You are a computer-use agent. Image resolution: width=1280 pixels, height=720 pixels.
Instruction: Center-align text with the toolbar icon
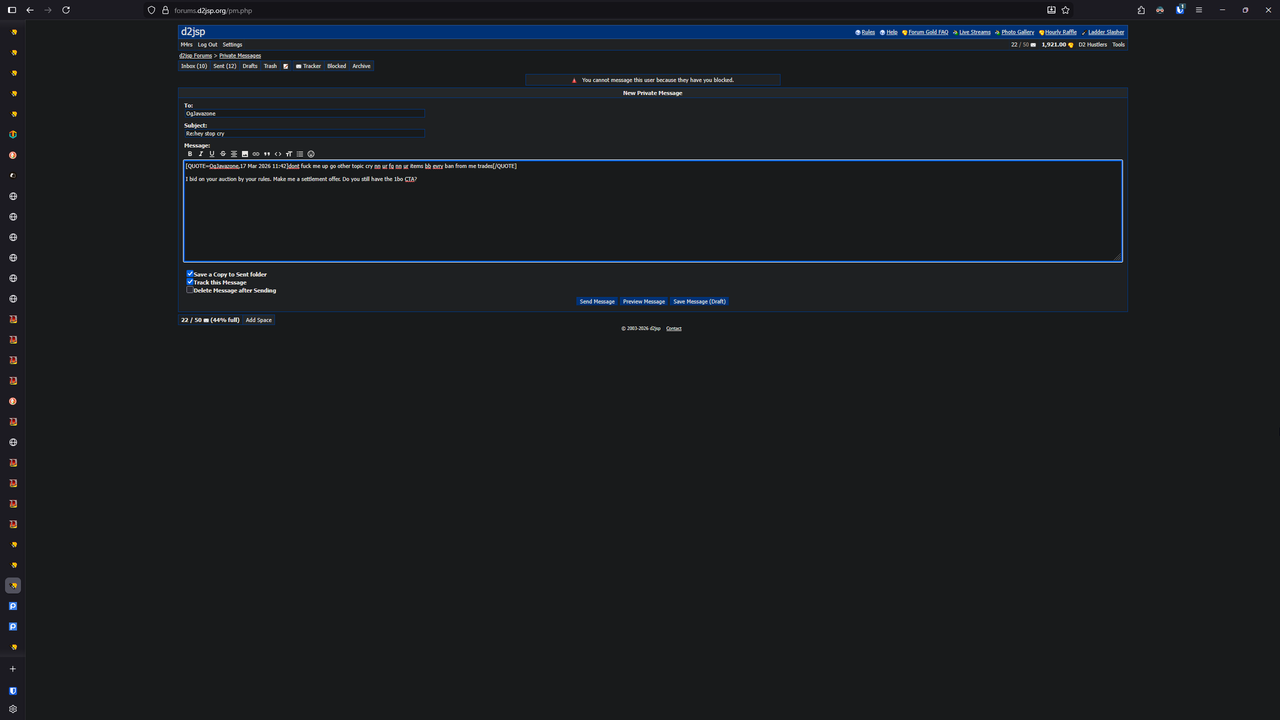pyautogui.click(x=234, y=154)
